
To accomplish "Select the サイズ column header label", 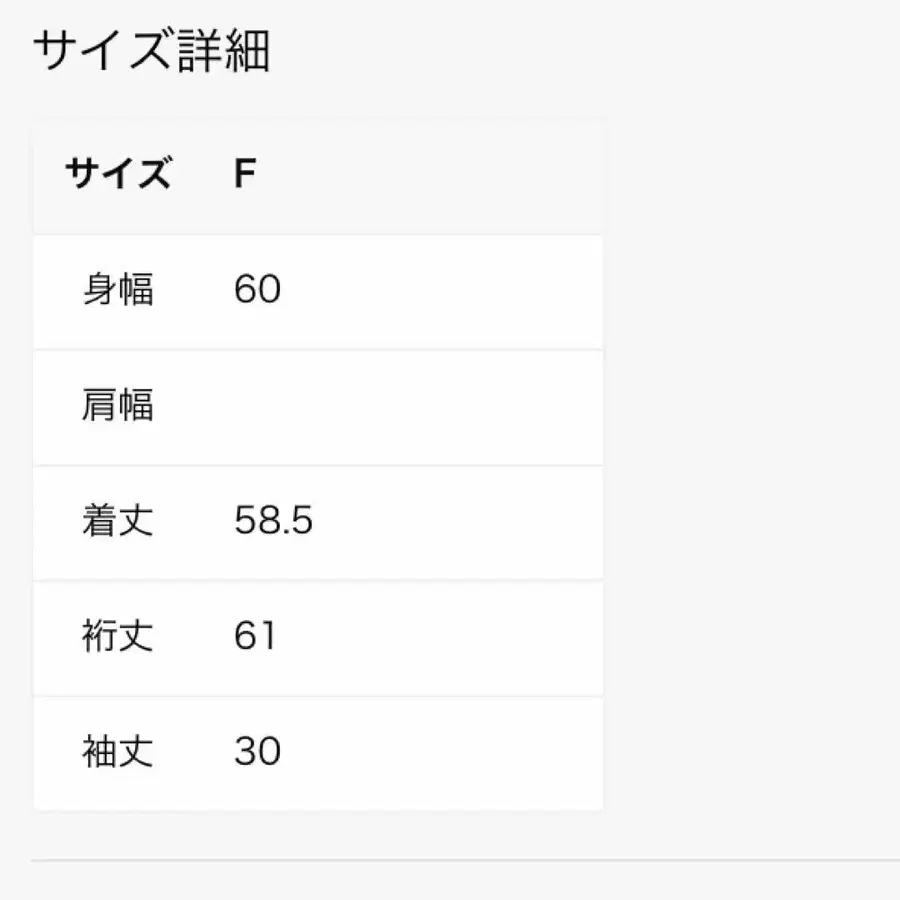I will [x=118, y=175].
